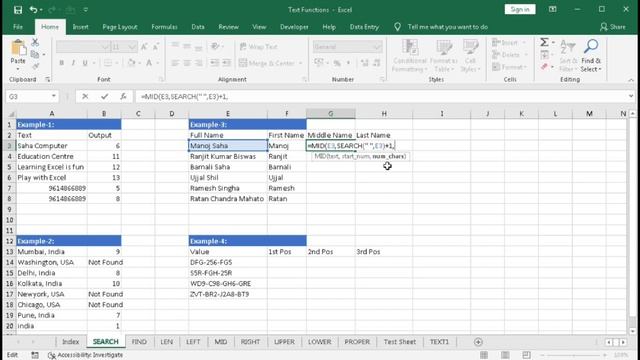Click the Select All corner triangle

11,113
